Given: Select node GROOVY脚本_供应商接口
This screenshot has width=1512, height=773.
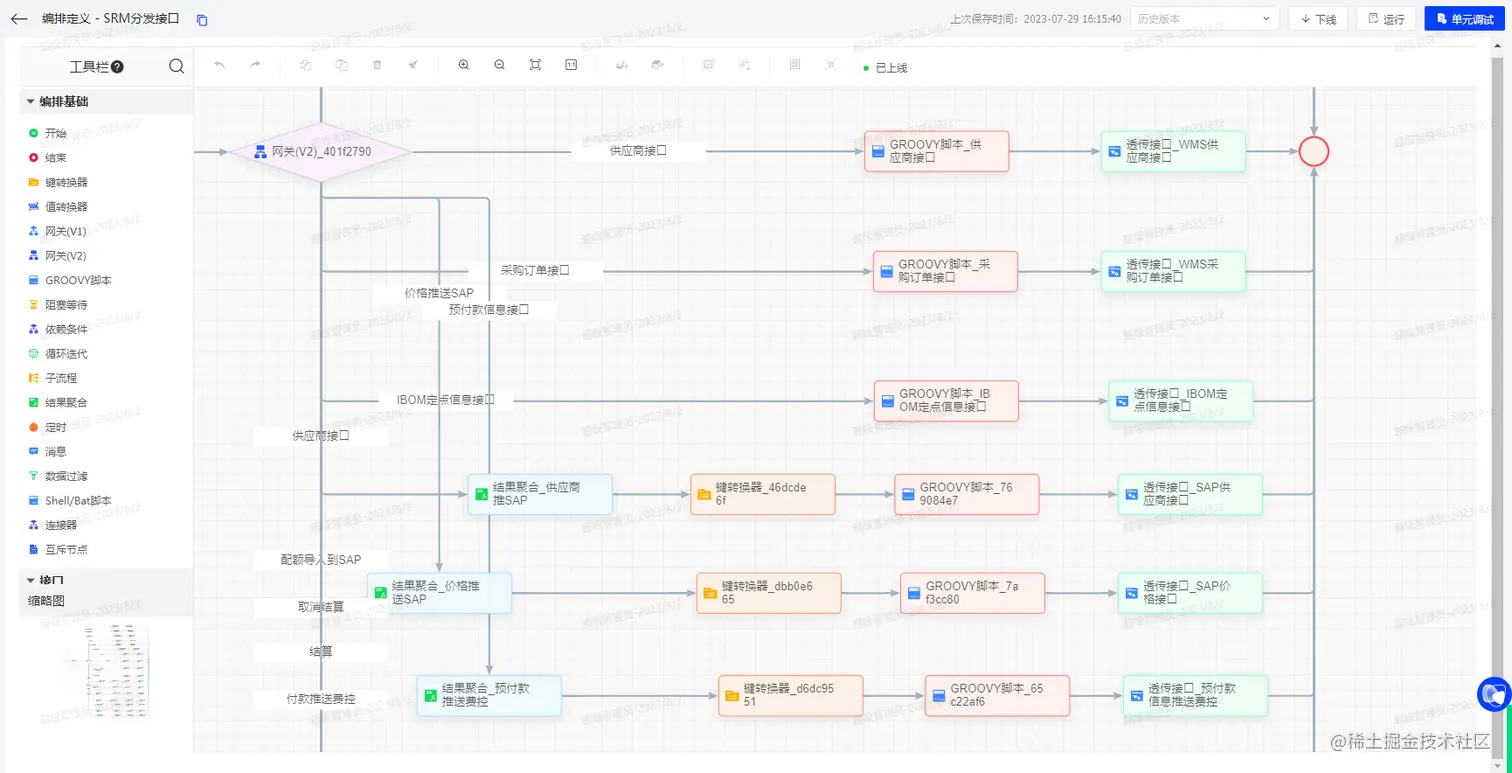Looking at the screenshot, I should click(x=937, y=151).
